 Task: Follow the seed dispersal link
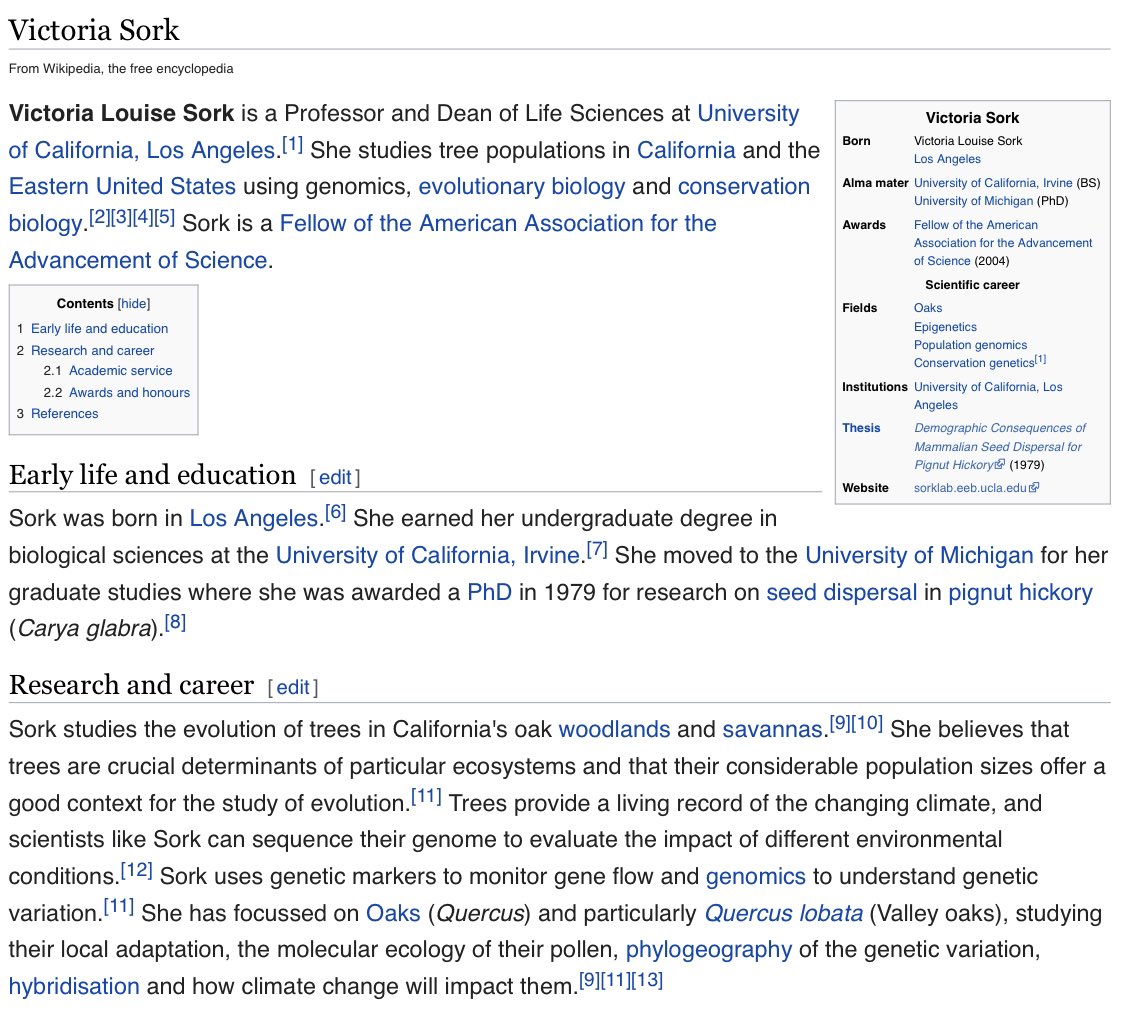(842, 593)
